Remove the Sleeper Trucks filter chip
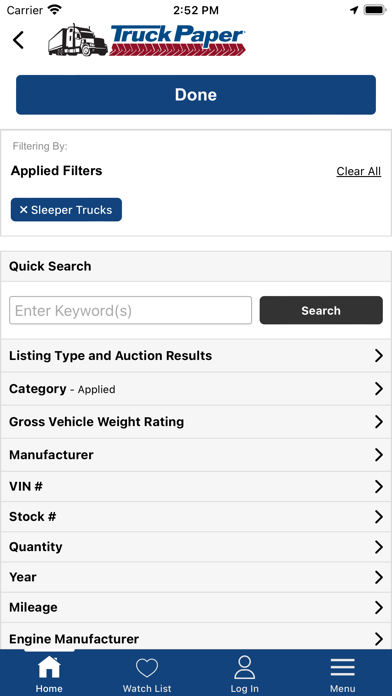The height and width of the screenshot is (696, 392). (66, 210)
